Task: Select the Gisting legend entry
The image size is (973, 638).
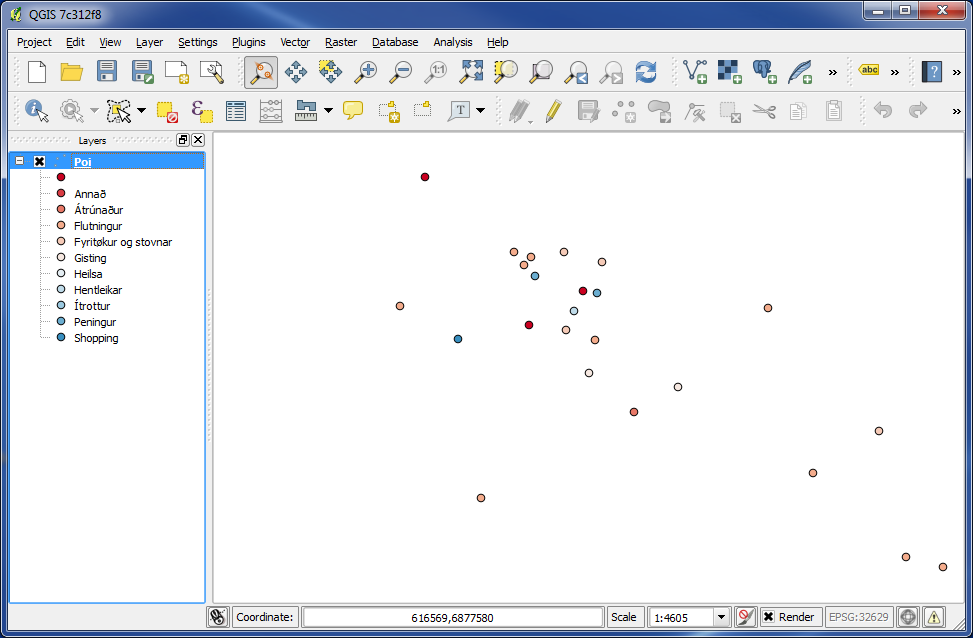Action: tap(90, 258)
